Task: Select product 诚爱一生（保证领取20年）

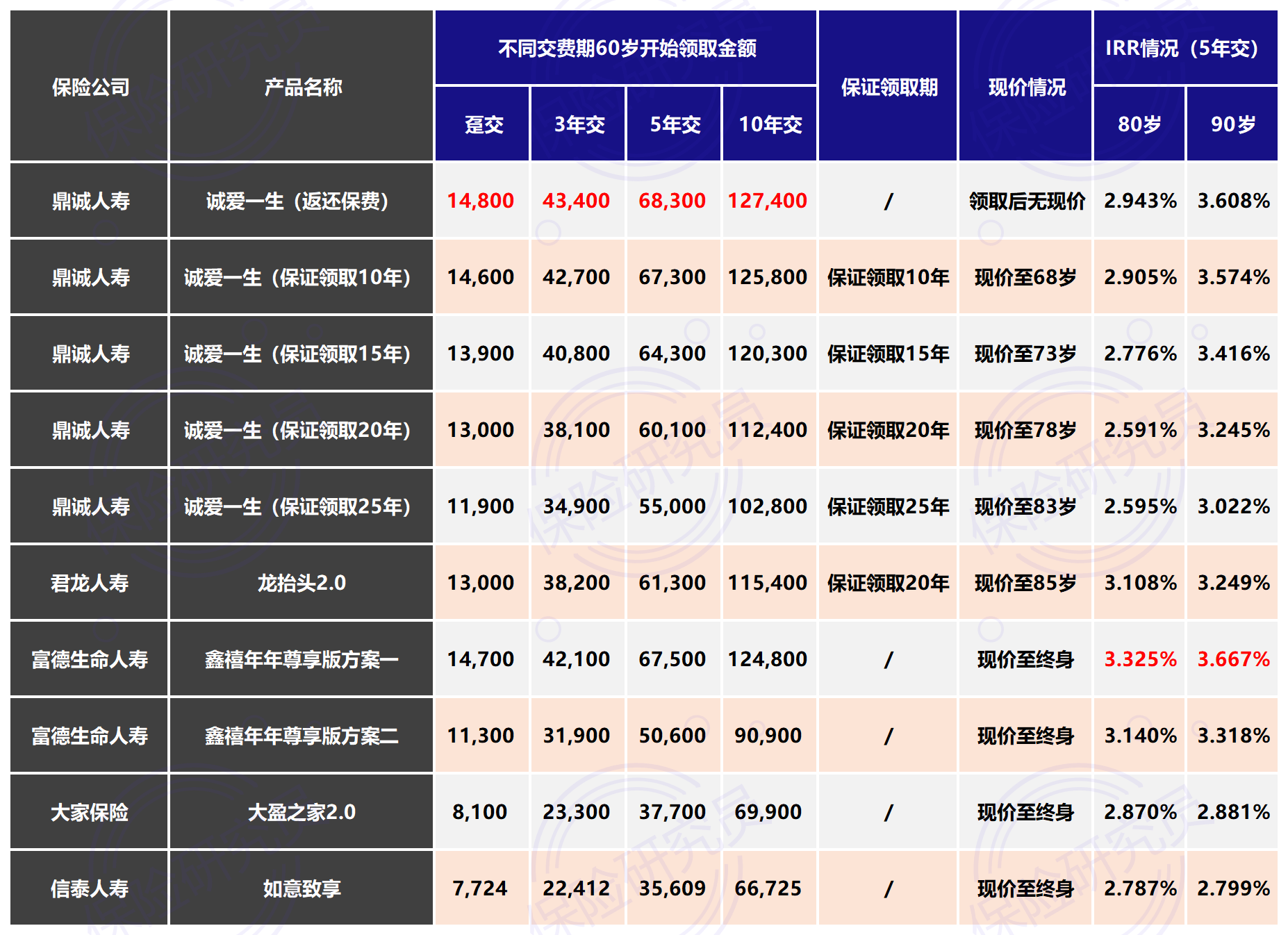Action: (x=302, y=430)
